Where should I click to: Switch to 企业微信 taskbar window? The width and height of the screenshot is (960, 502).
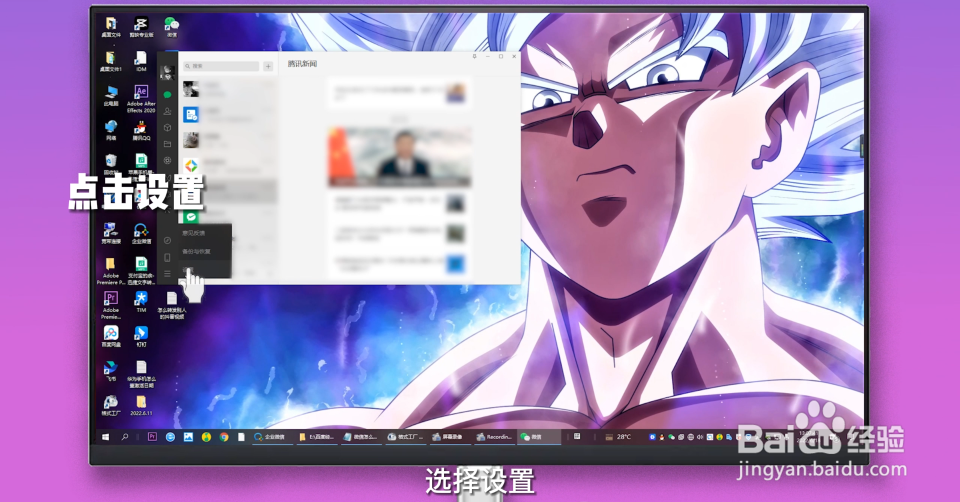tap(272, 437)
